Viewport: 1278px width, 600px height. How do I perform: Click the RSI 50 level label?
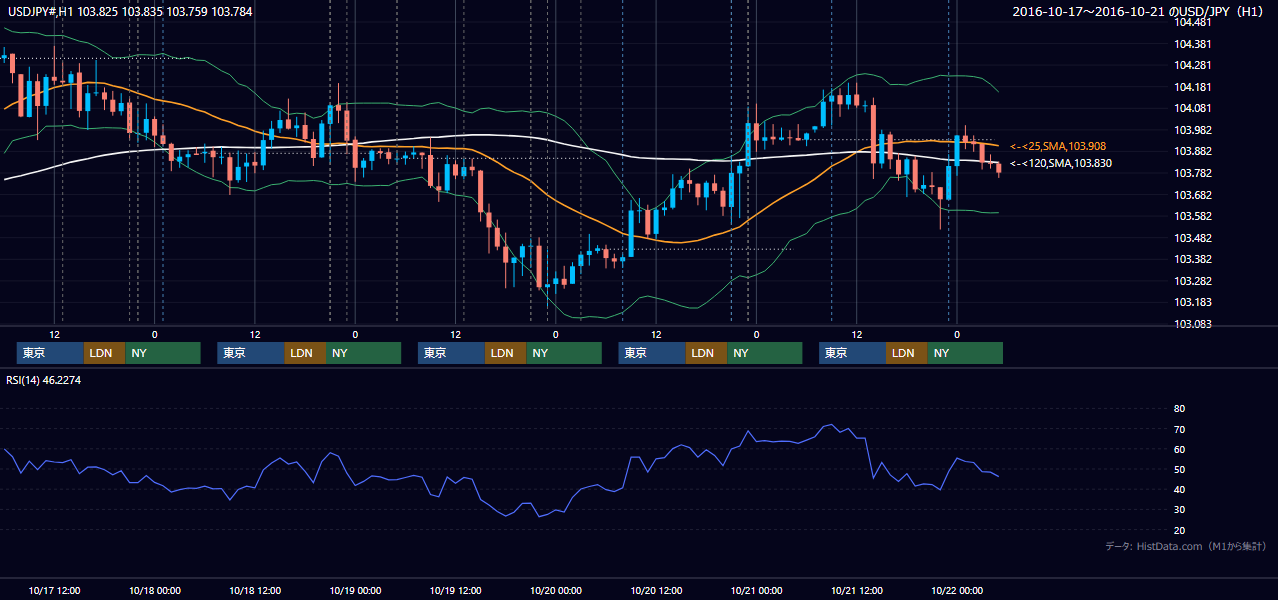[x=1179, y=469]
